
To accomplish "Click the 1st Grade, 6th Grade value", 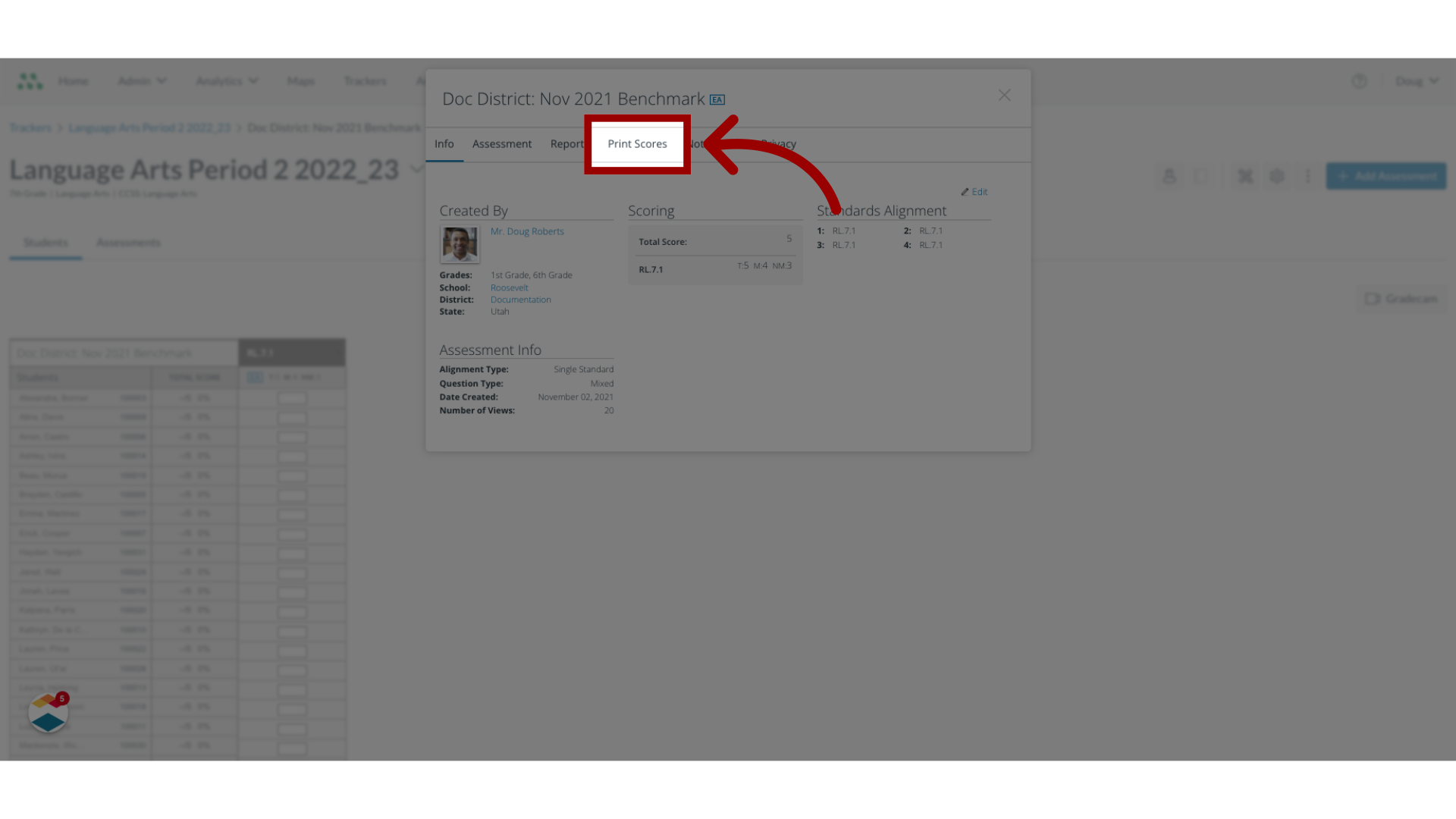I will (x=532, y=275).
